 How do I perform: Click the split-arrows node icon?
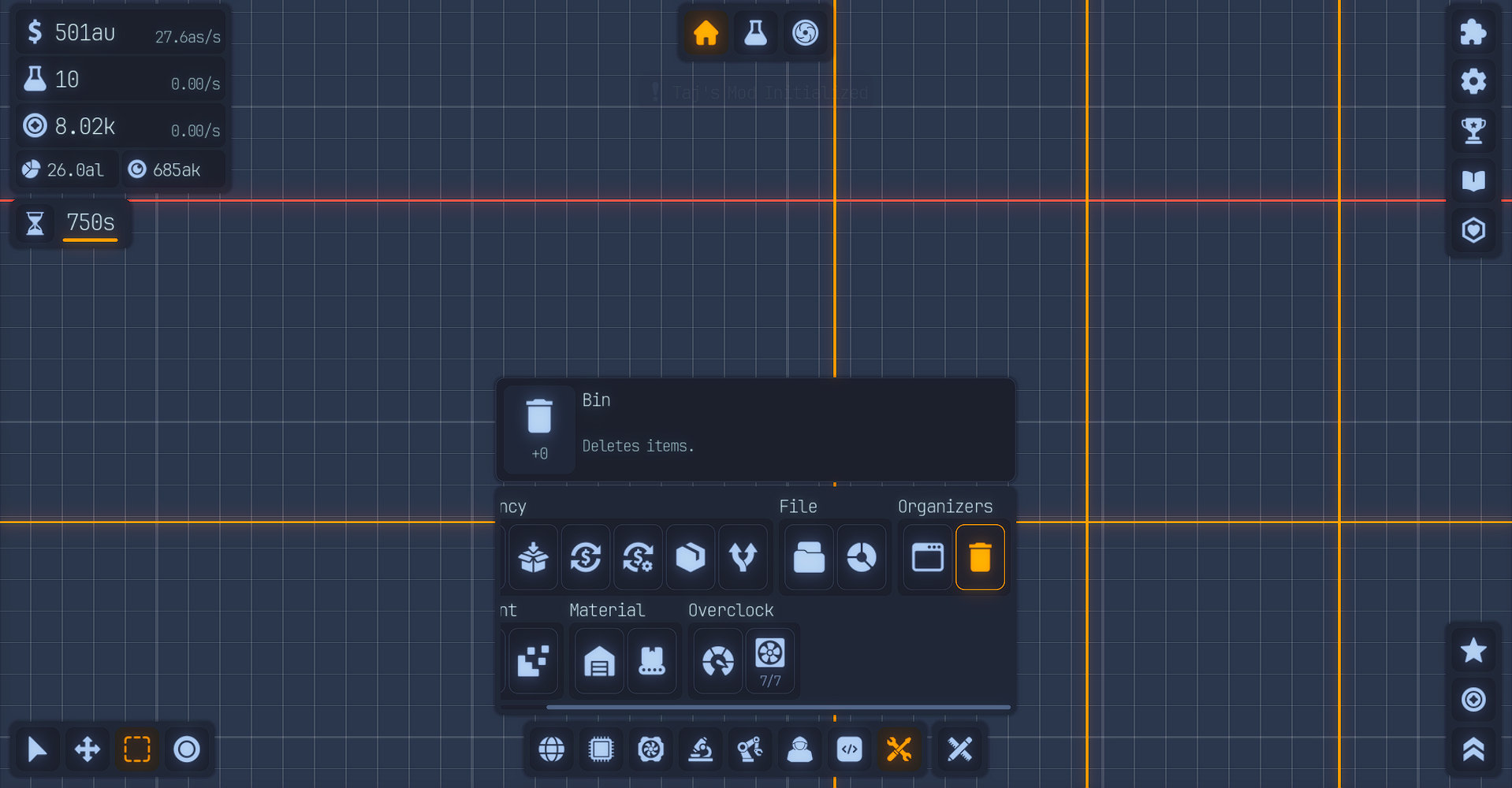(743, 557)
